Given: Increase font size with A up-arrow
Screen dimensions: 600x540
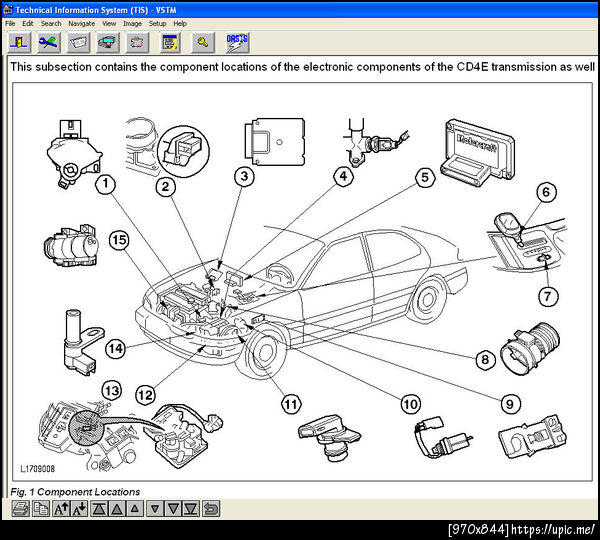Looking at the screenshot, I should tap(61, 509).
